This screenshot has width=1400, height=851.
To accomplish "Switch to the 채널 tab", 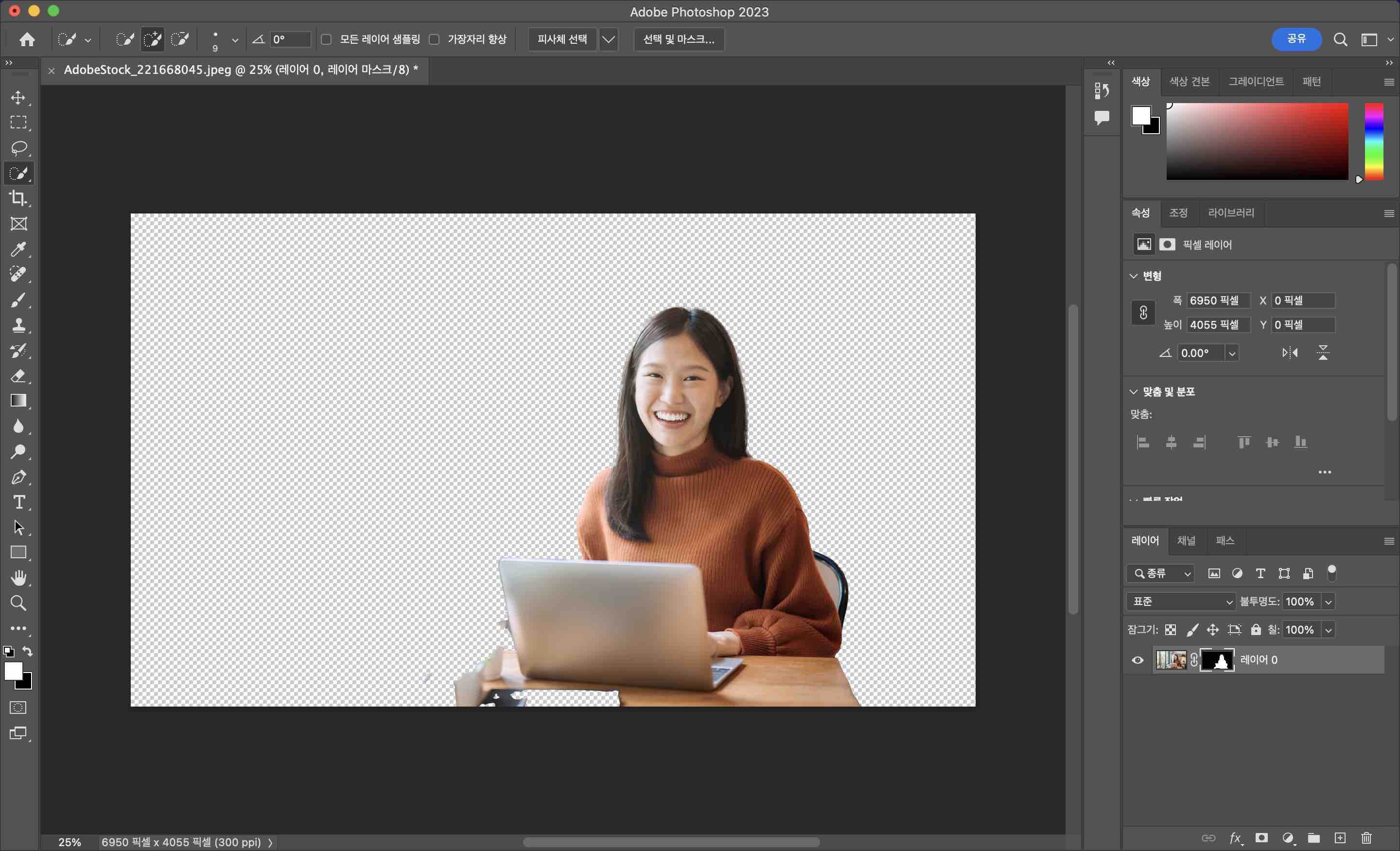I will [x=1186, y=541].
